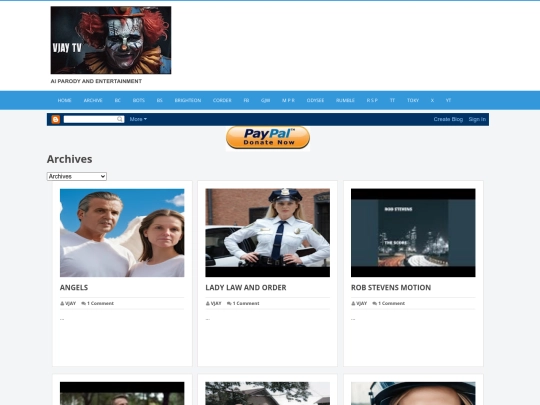
Task: Click the author icon under ROB STEVENS MOTION
Action: (353, 303)
